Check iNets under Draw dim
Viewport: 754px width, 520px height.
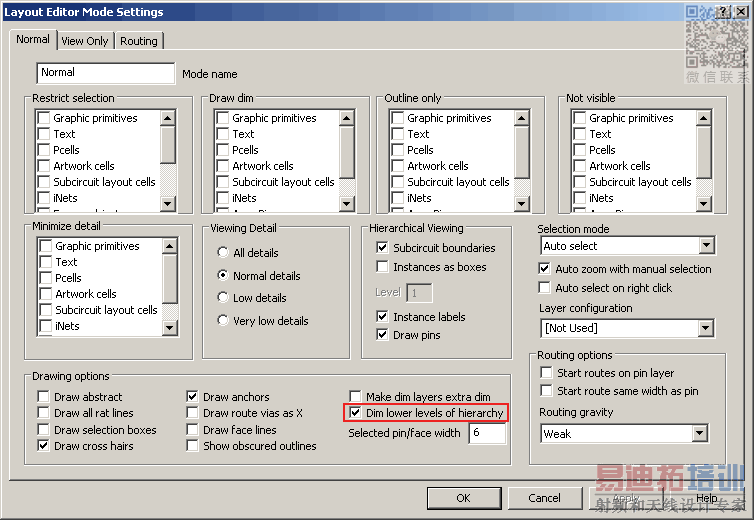coord(223,198)
